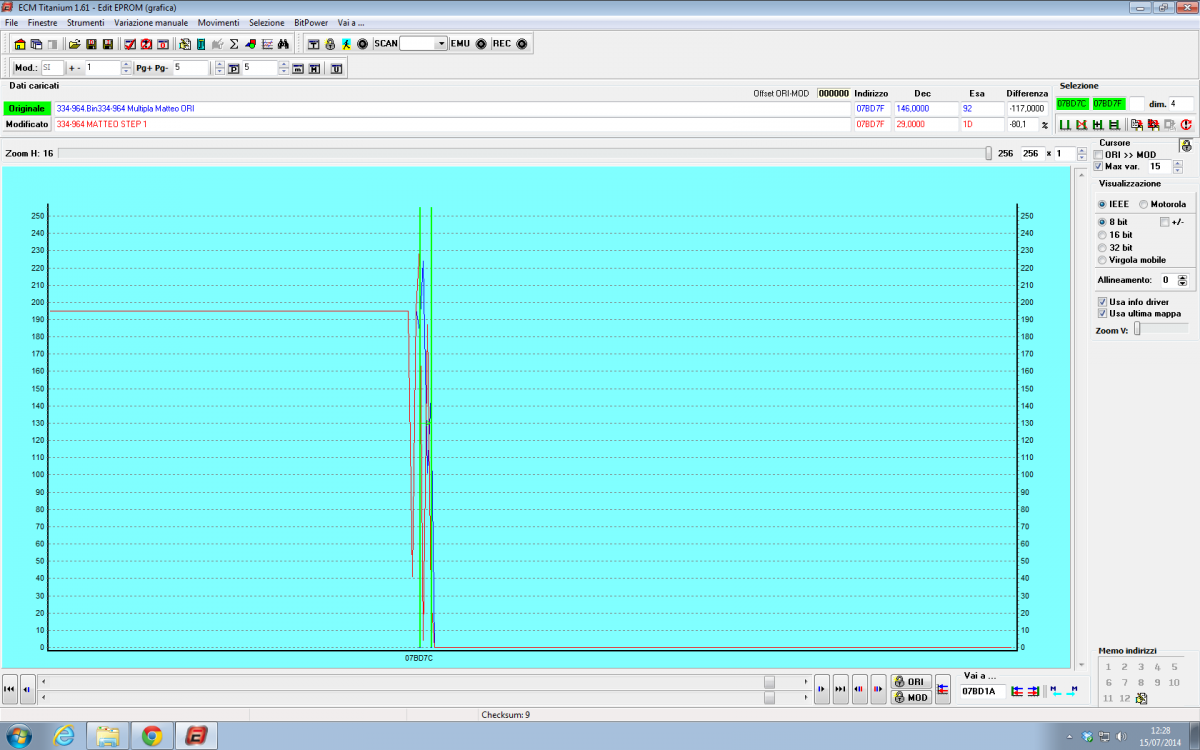This screenshot has width=1200, height=750.
Task: Click the upper horizontal scrollbar thumb
Action: click(x=769, y=681)
